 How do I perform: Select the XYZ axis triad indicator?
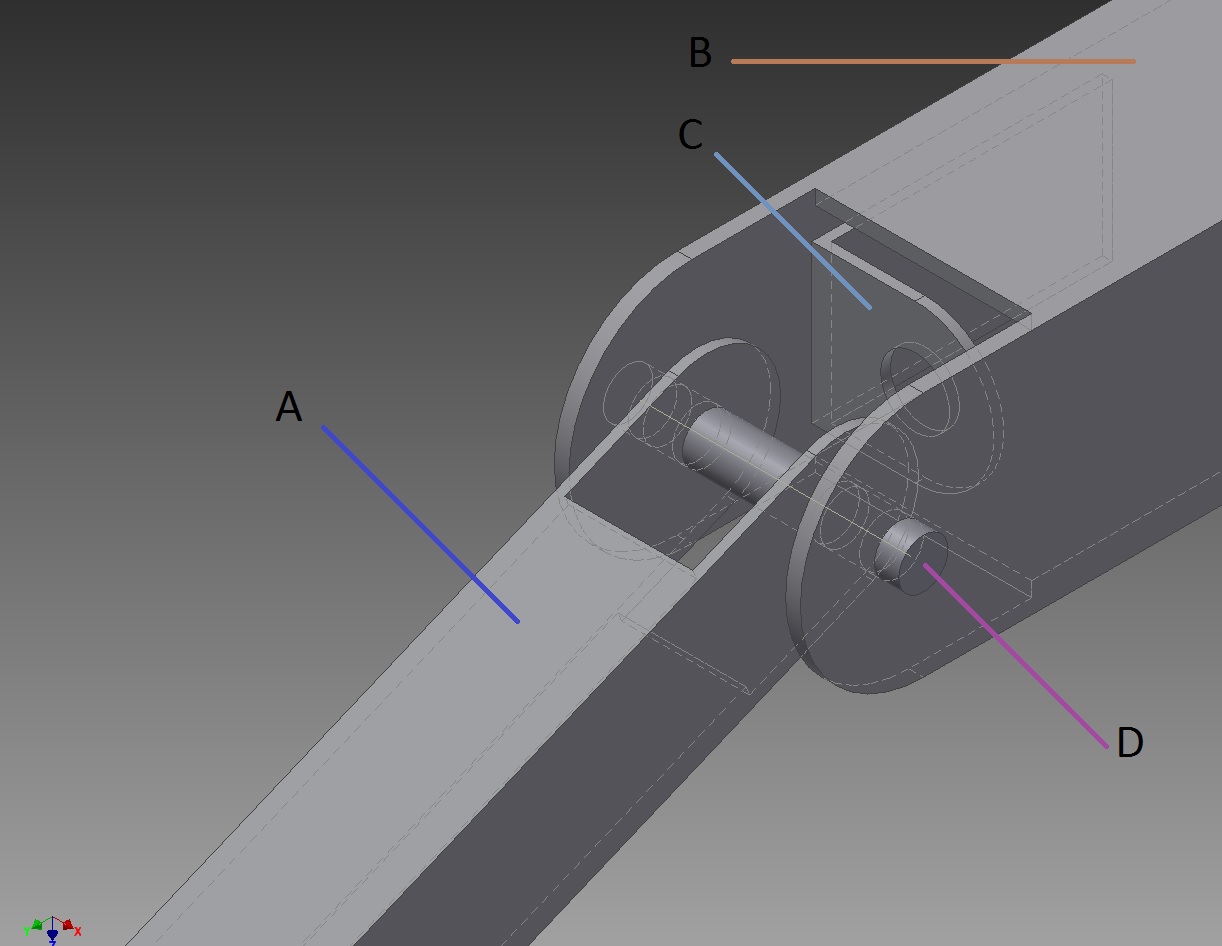click(52, 928)
